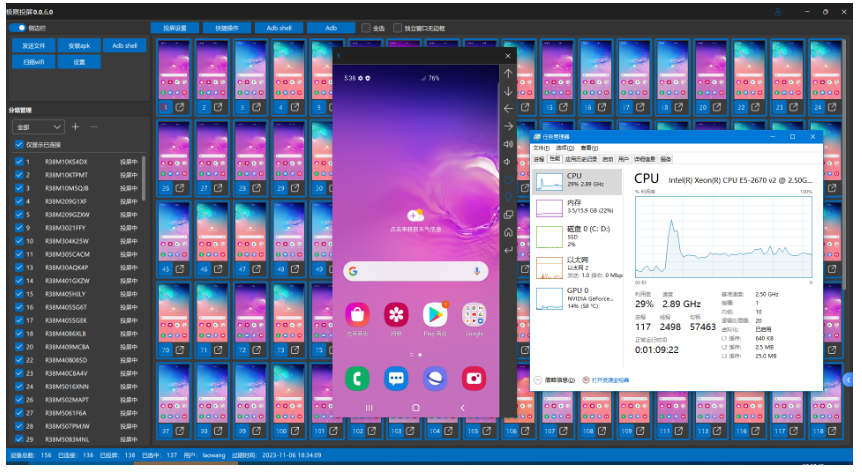Image resolution: width=862 pixels, height=475 pixels.
Task: Open 打开资源监视器 link in Task Manager
Action: (610, 380)
